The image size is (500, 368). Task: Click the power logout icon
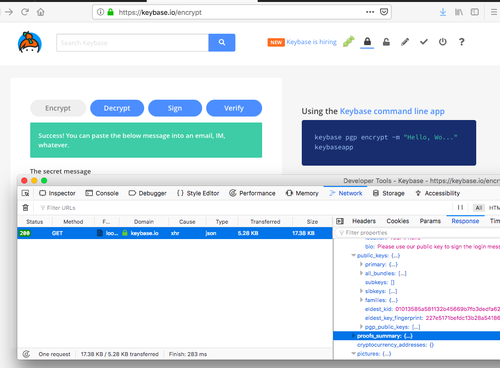442,42
